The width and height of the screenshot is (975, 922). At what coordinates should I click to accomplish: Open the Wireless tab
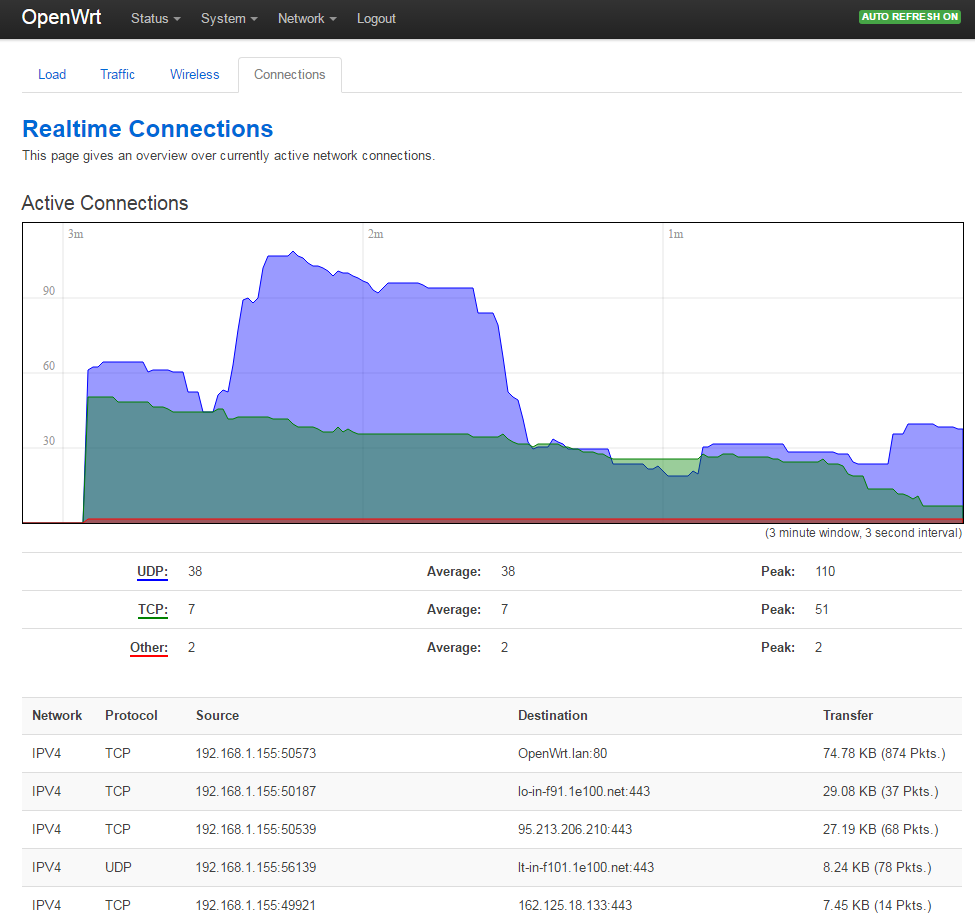(194, 75)
